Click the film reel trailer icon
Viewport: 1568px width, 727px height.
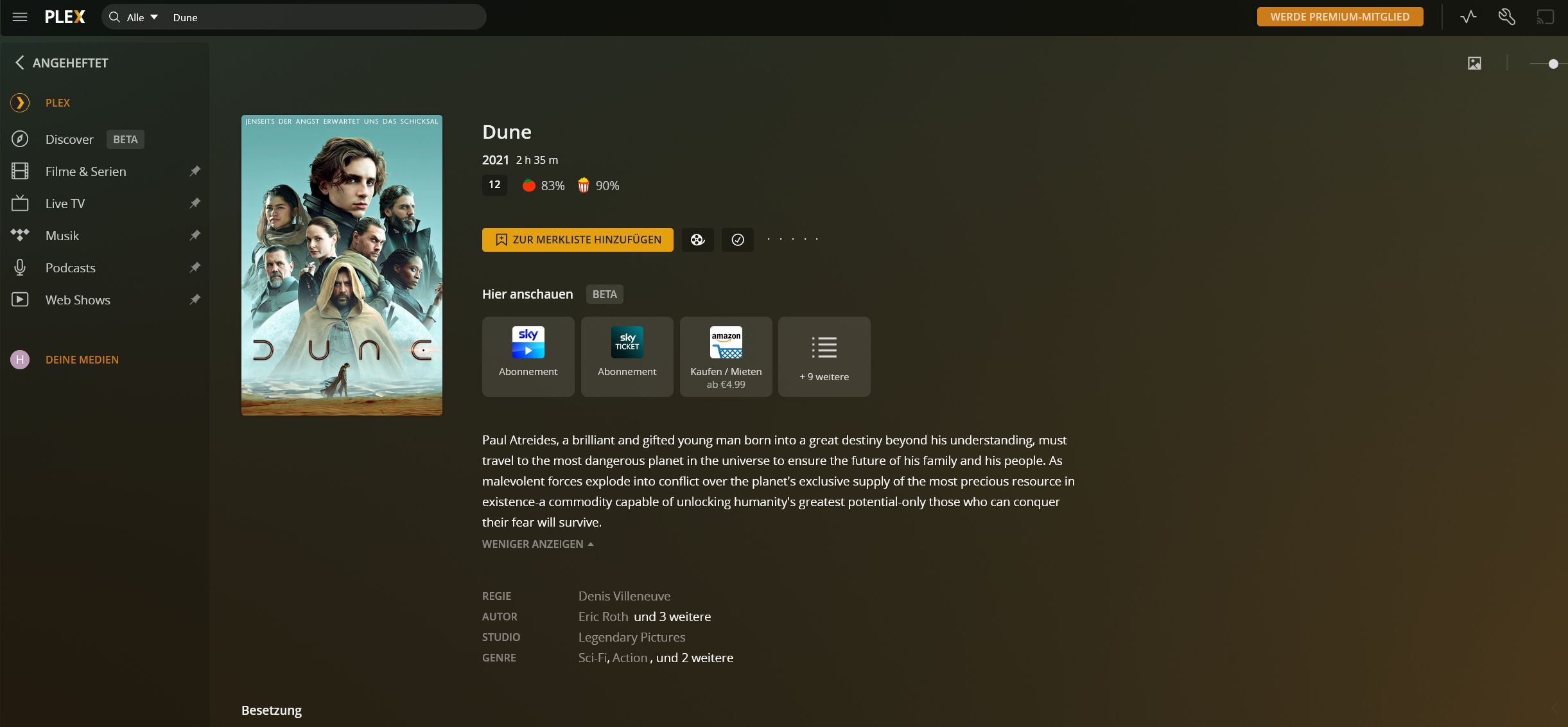(697, 240)
